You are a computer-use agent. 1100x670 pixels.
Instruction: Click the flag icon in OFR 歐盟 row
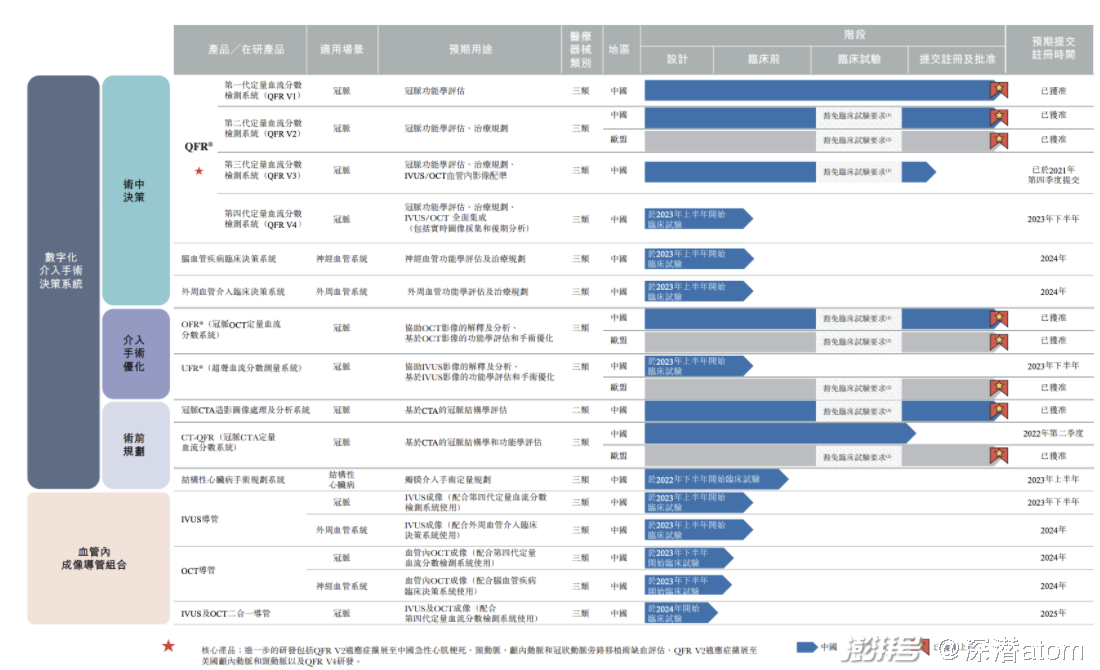point(999,342)
